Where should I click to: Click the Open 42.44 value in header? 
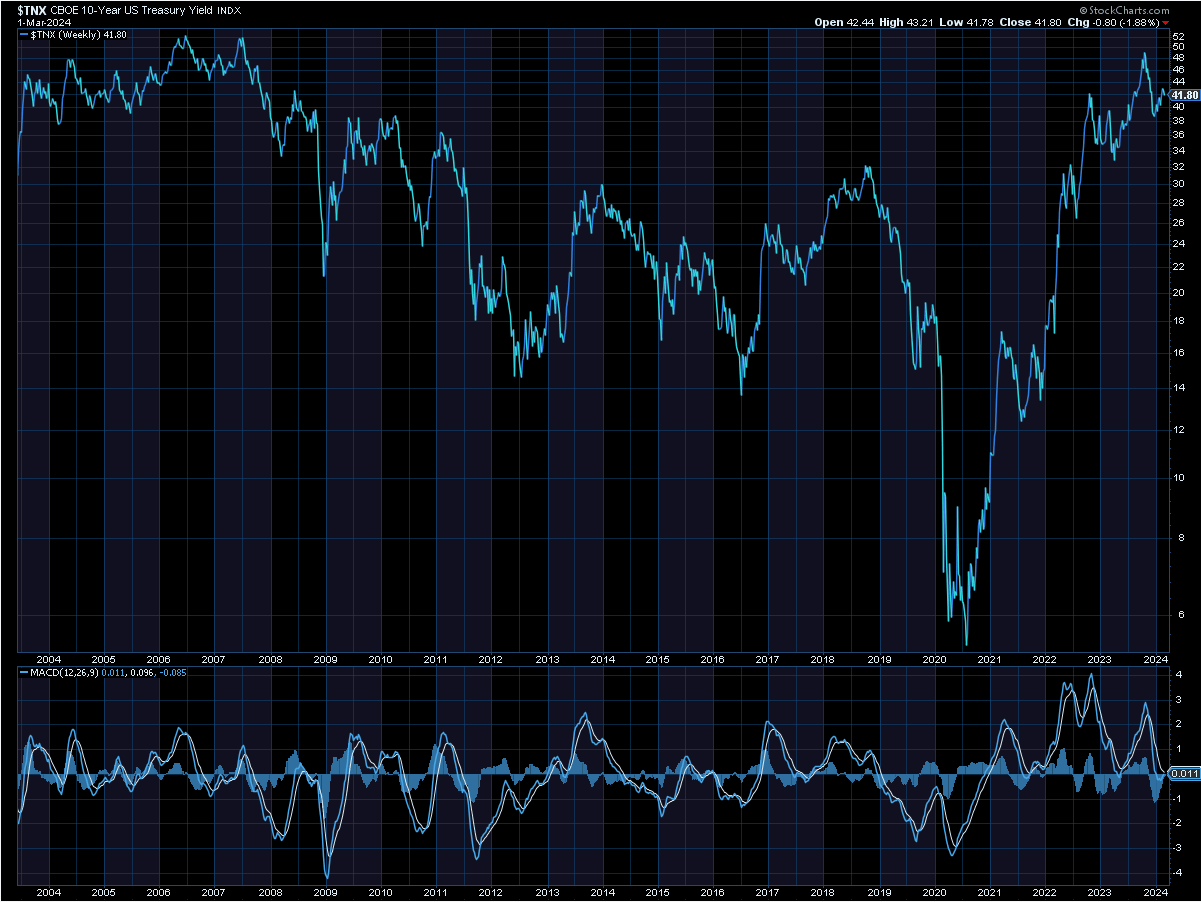[x=843, y=22]
